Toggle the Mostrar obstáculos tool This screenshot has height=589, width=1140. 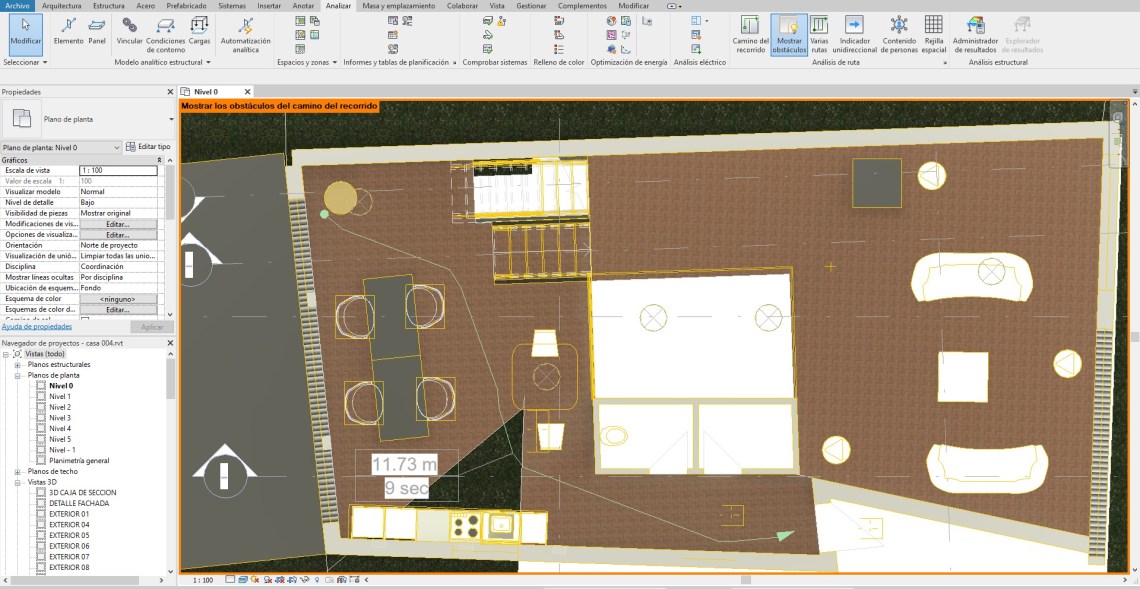pyautogui.click(x=789, y=33)
